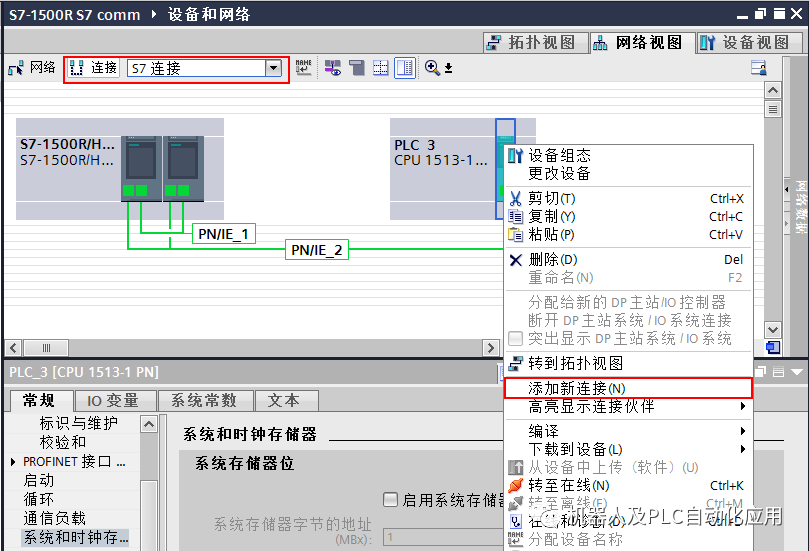
Task: Toggle the split view columns icon
Action: point(405,68)
